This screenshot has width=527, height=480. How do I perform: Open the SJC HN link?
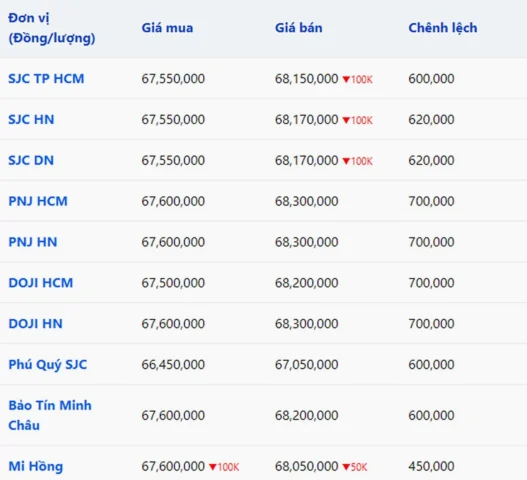31,120
